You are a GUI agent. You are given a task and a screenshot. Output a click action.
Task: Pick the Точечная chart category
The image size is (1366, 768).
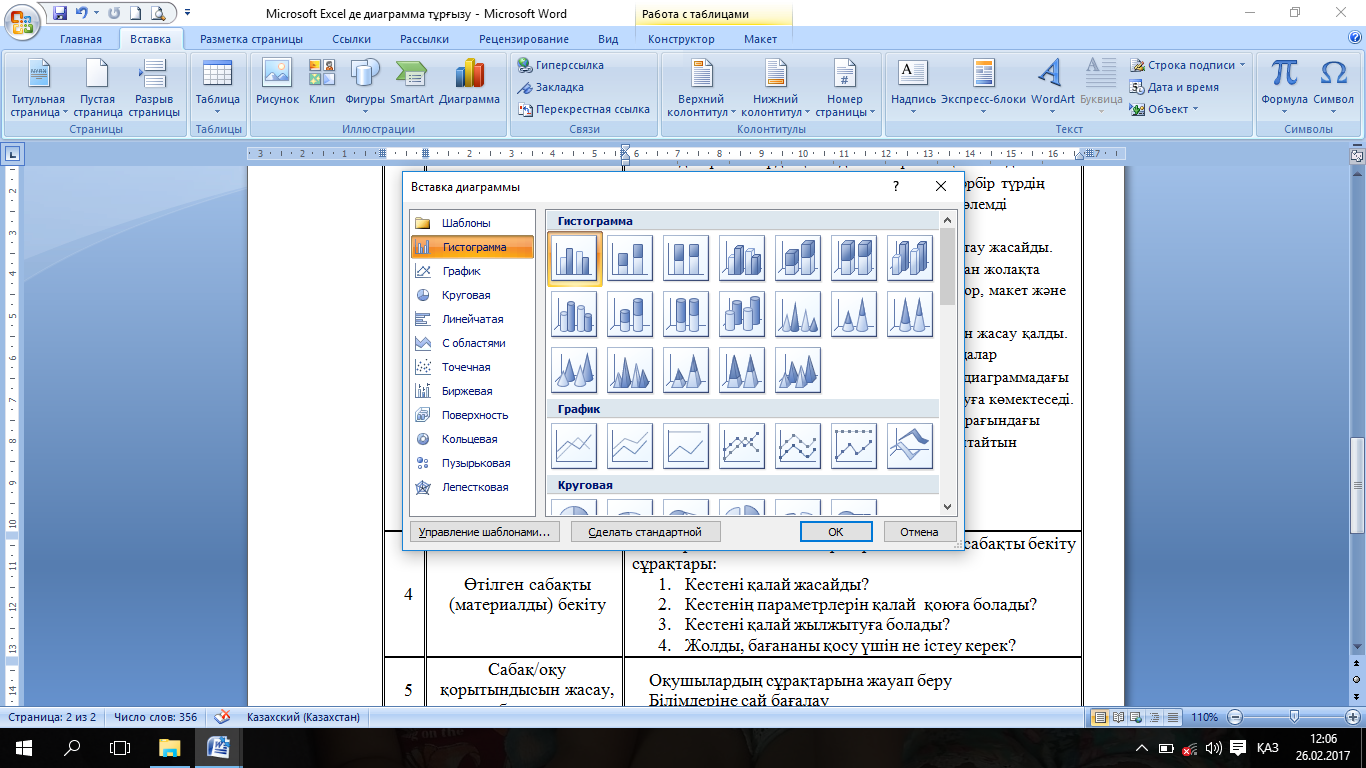pos(472,367)
